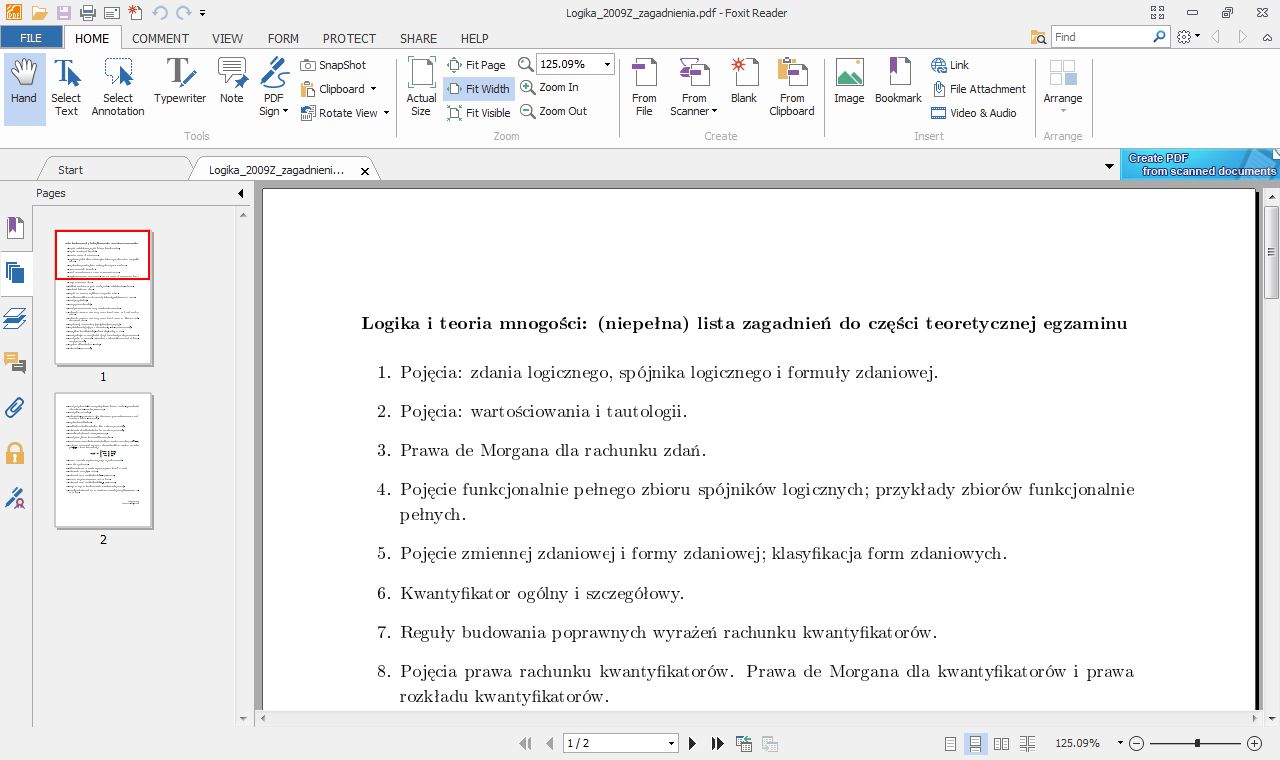Open the COMMENT ribbon tab
Screen dimensions: 1280x760
[160, 38]
